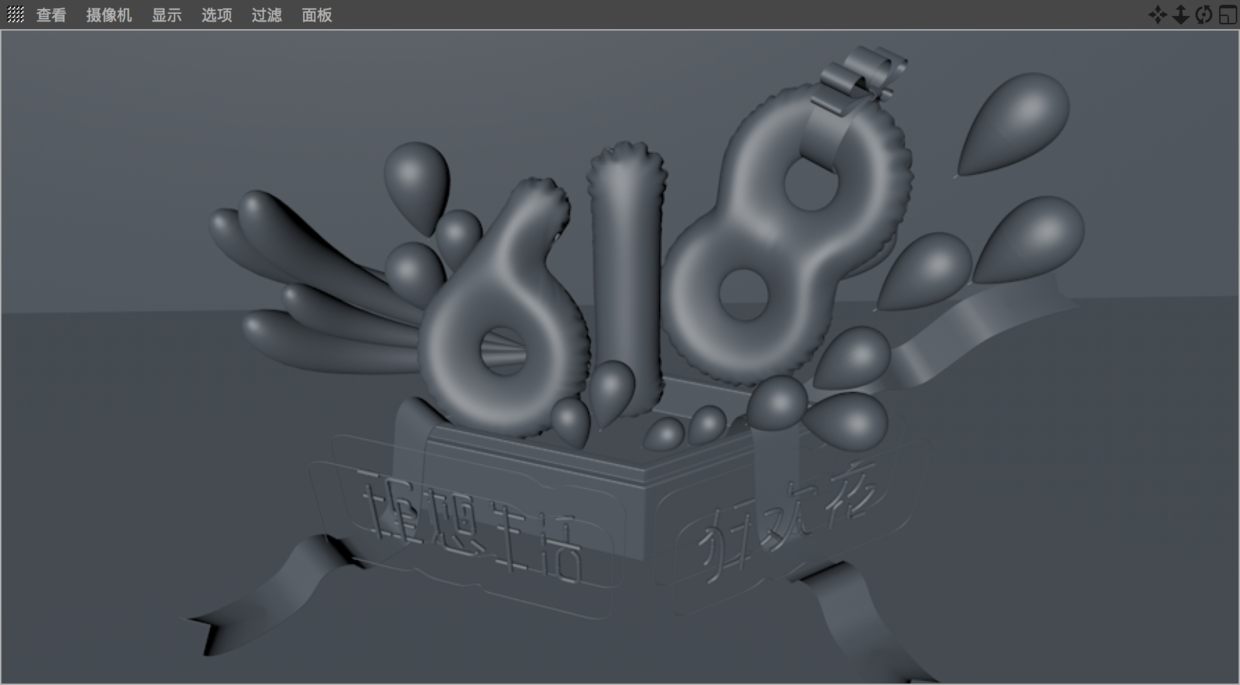Click the dotted grip icon beside 查看
Image resolution: width=1240 pixels, height=685 pixels.
(x=16, y=15)
